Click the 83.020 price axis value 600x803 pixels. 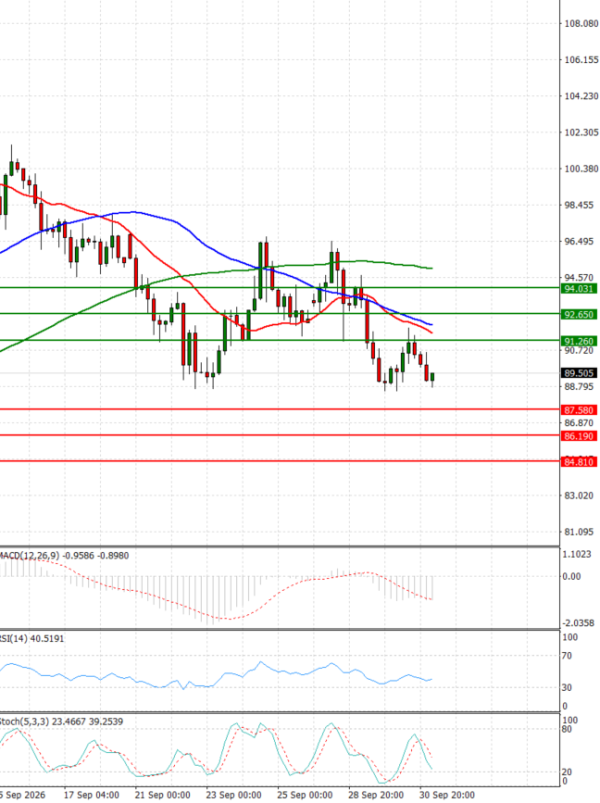coord(579,496)
